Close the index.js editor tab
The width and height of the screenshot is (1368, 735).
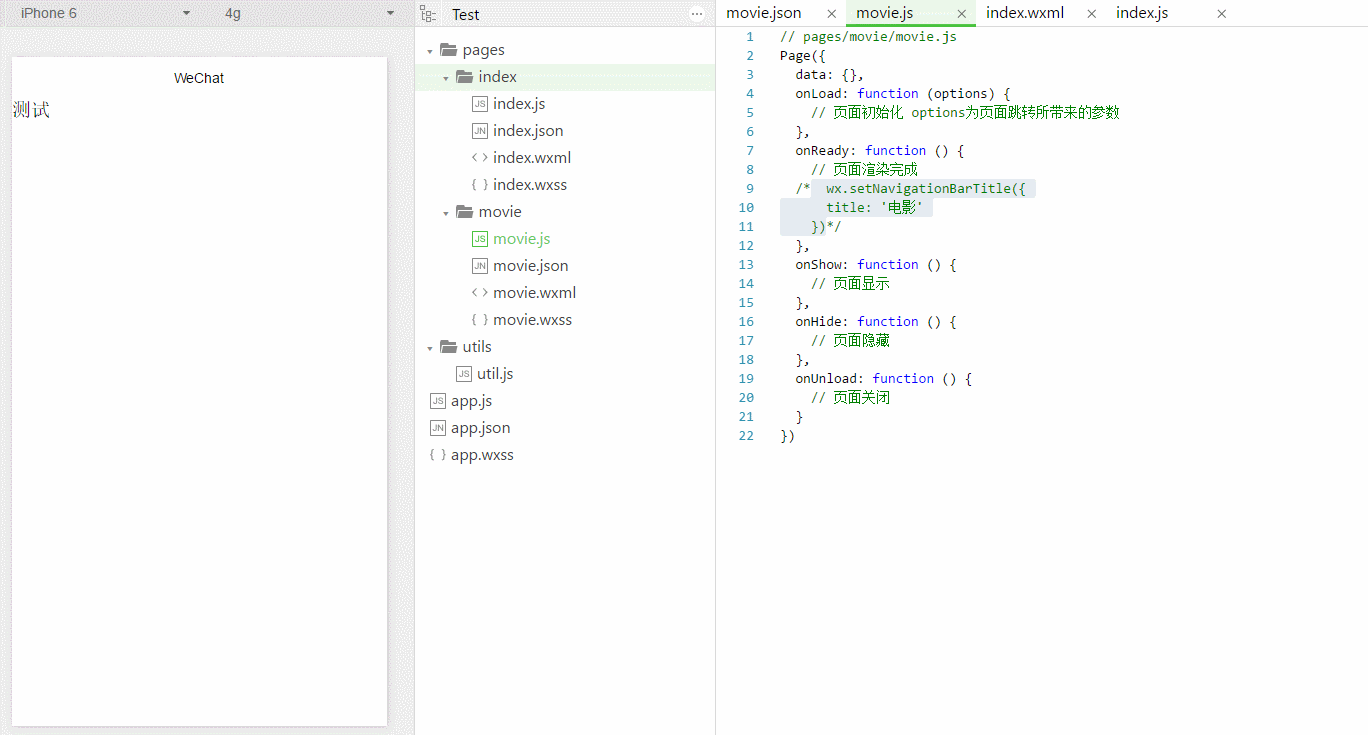point(1221,14)
